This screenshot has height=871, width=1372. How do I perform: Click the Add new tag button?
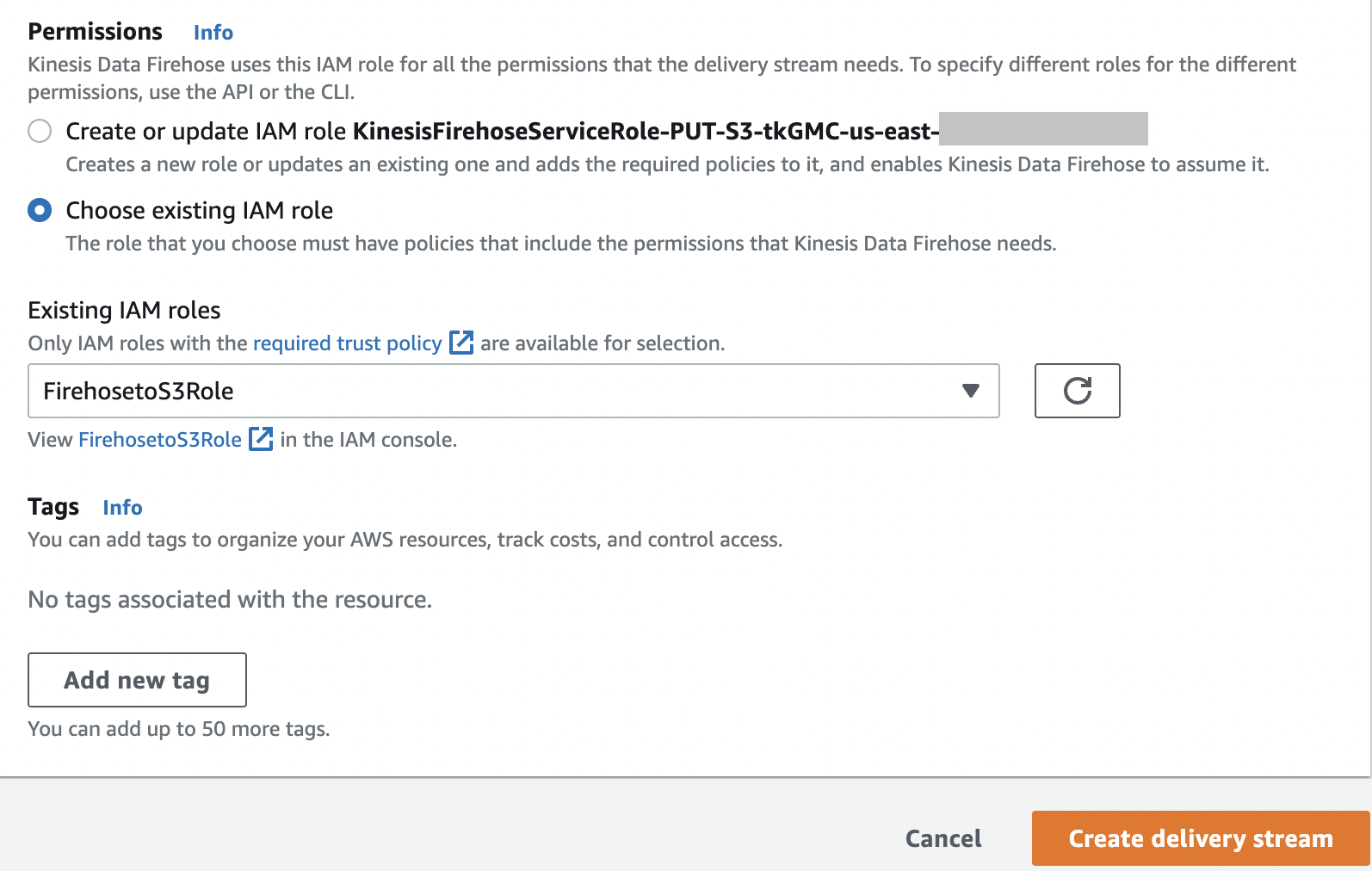137,680
